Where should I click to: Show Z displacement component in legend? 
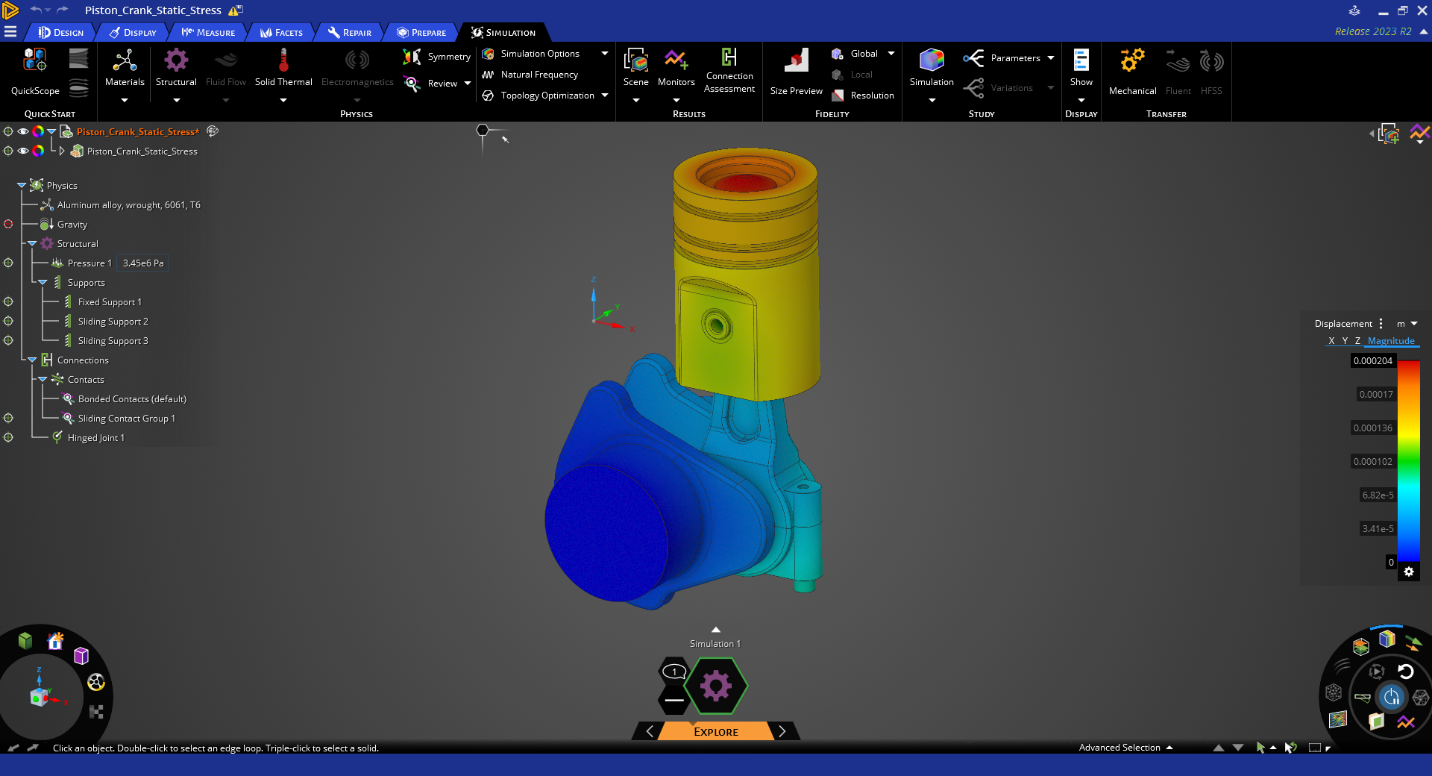(1357, 341)
